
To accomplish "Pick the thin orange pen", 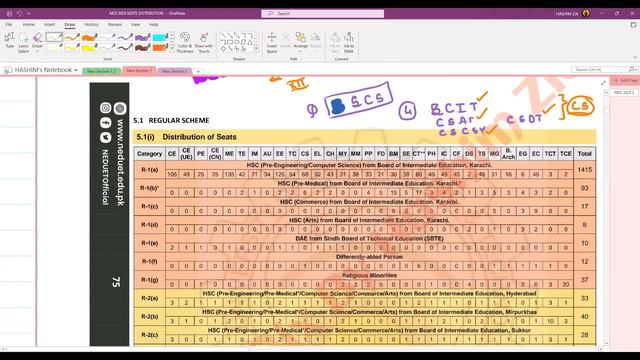I will pyautogui.click(x=72, y=37).
